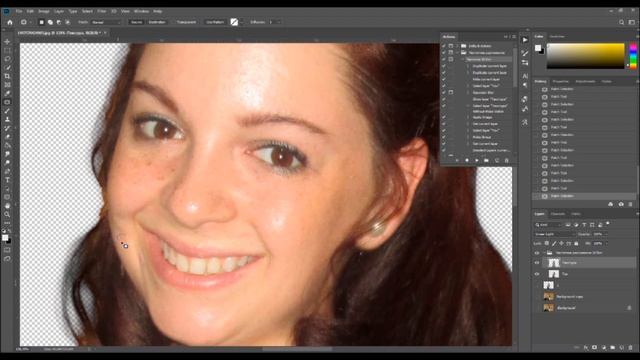Click the foreground color swatch in Color panel
This screenshot has width=640, height=360.
pos(538,48)
